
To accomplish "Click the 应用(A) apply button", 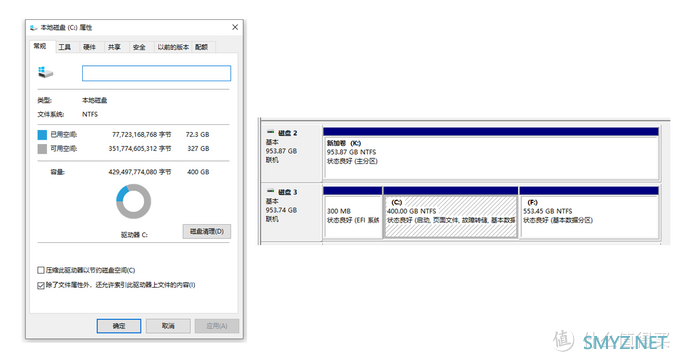I will 217,326.
